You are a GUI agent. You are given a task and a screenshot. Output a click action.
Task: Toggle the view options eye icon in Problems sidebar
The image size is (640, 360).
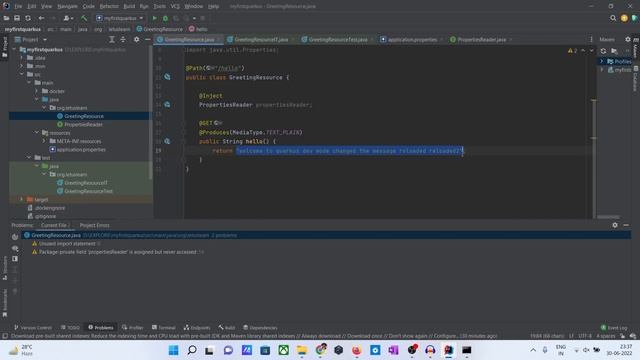[x=15, y=248]
